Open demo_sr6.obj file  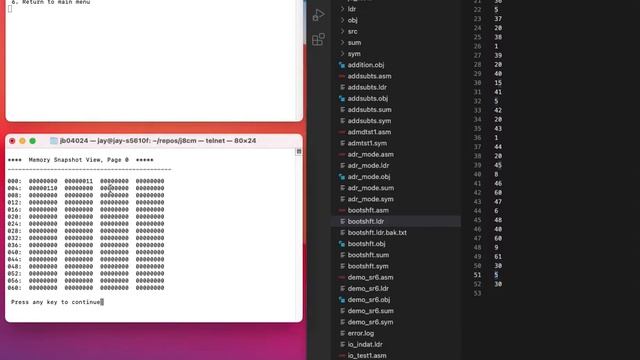tap(369, 300)
